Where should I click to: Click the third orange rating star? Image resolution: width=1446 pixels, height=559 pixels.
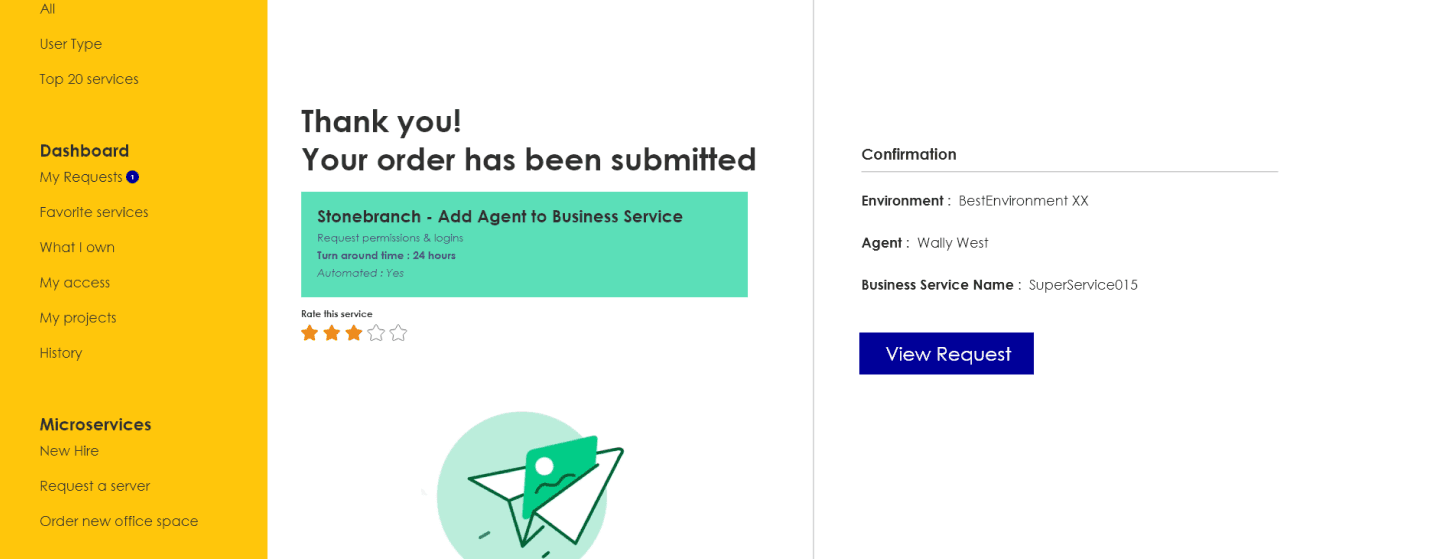pyautogui.click(x=354, y=332)
